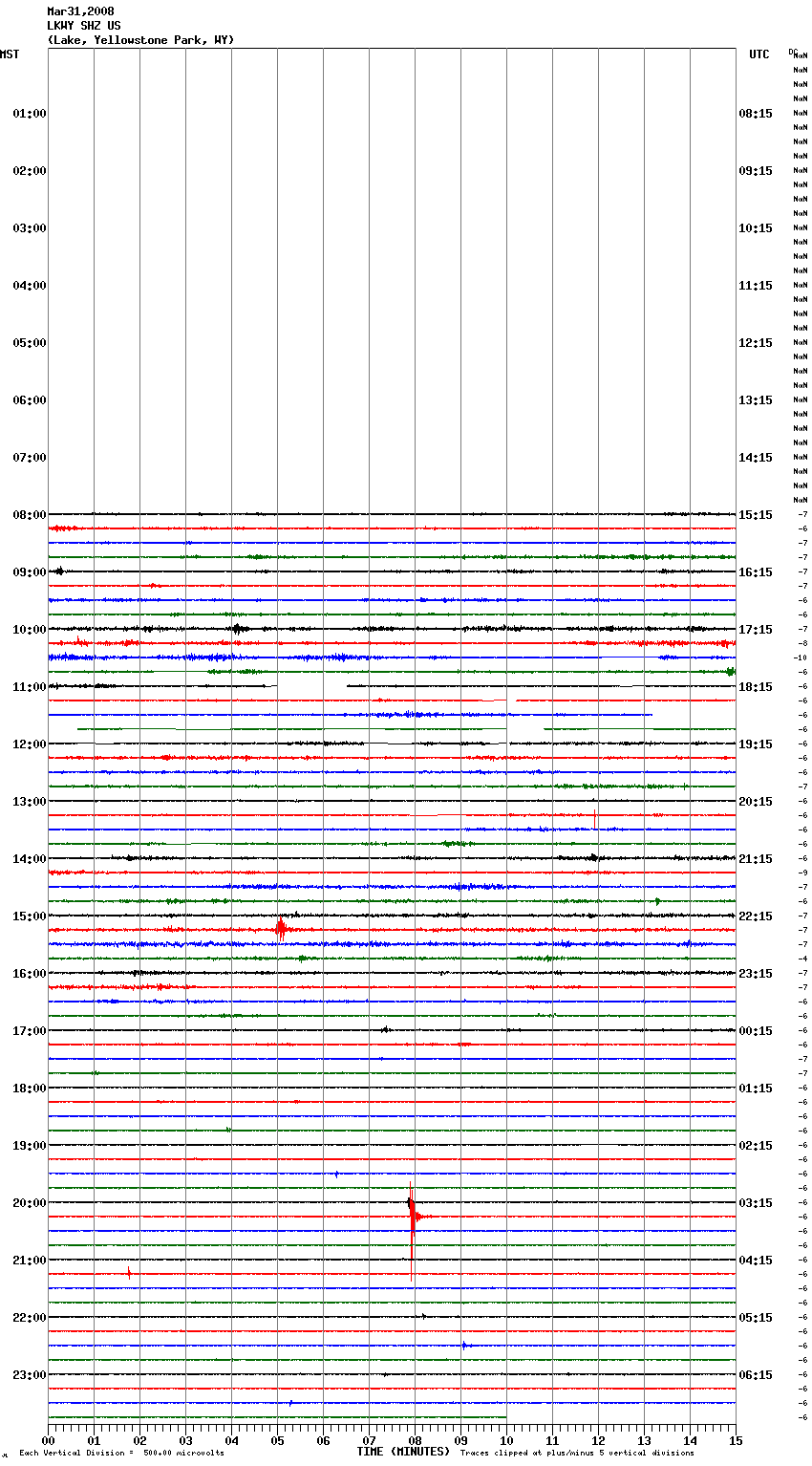The height and width of the screenshot is (1466, 812).
Task: Click the '19:00' MST time label
Action: pyautogui.click(x=30, y=1146)
